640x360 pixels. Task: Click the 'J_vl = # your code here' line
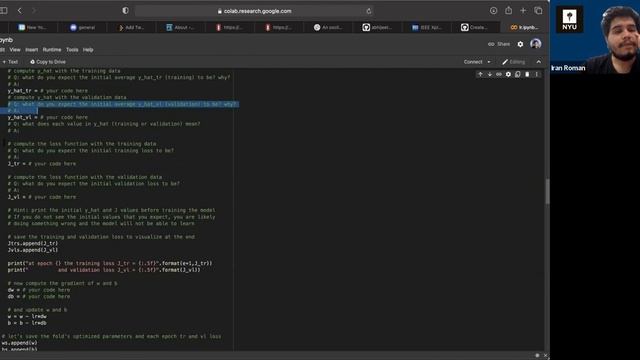(x=42, y=197)
